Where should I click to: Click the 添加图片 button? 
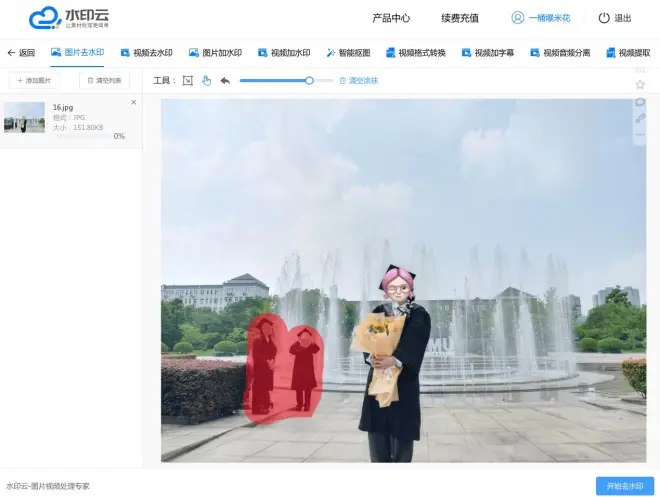(x=34, y=80)
